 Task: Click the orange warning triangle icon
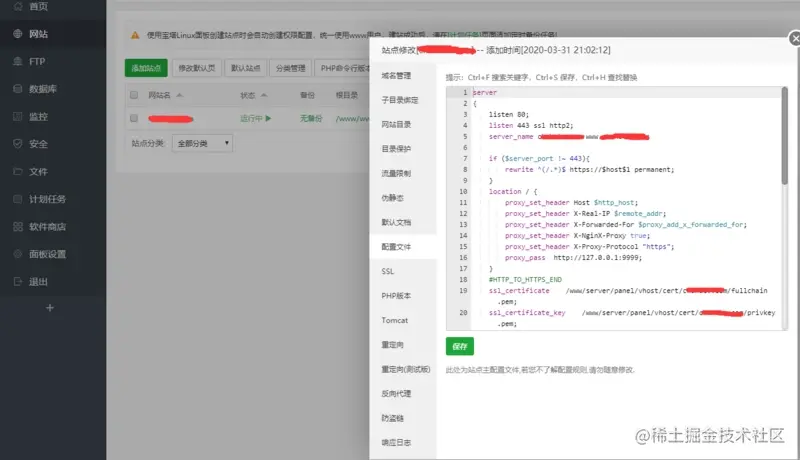(x=135, y=35)
